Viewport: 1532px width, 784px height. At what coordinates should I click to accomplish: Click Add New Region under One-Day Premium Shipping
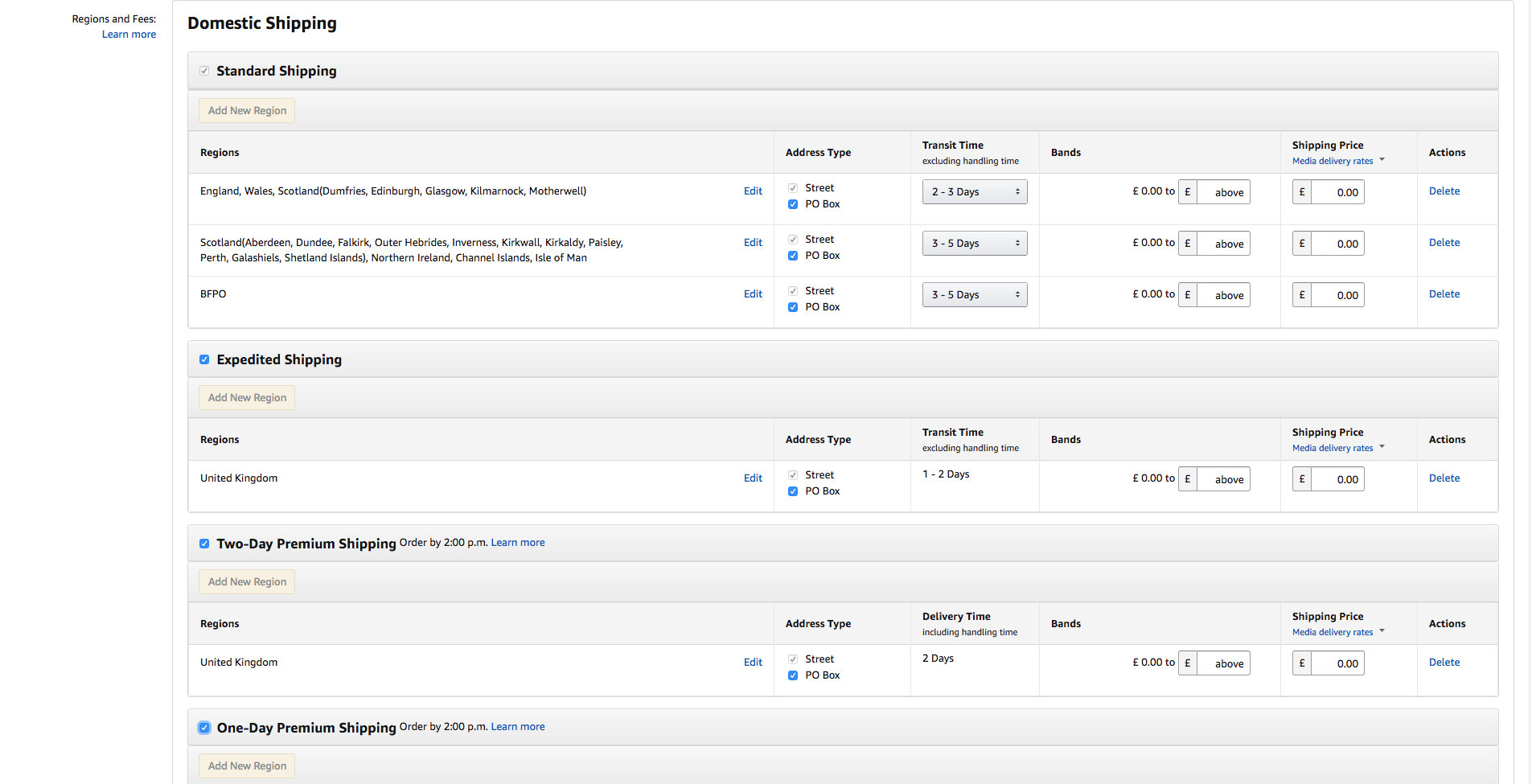(247, 766)
